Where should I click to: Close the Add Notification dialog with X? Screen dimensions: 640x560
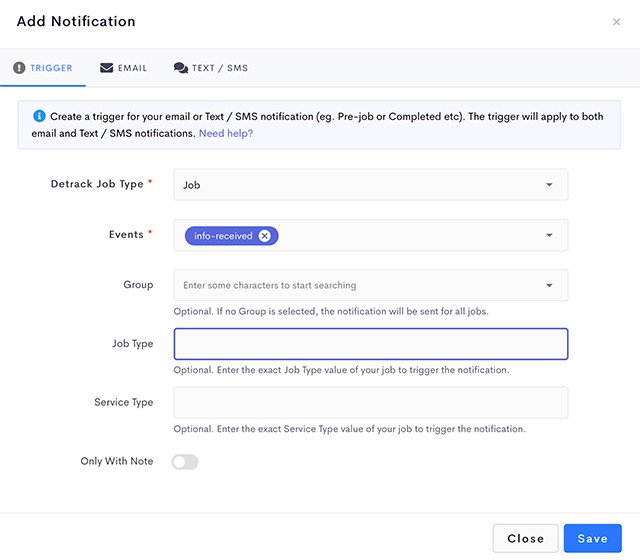616,22
